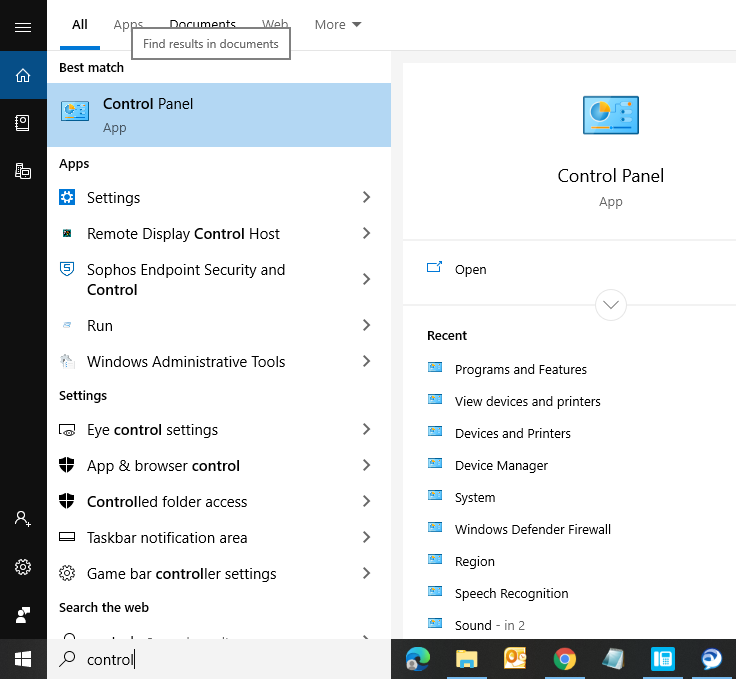Open recent Devices and Printers
Image resolution: width=736 pixels, height=679 pixels.
(513, 433)
